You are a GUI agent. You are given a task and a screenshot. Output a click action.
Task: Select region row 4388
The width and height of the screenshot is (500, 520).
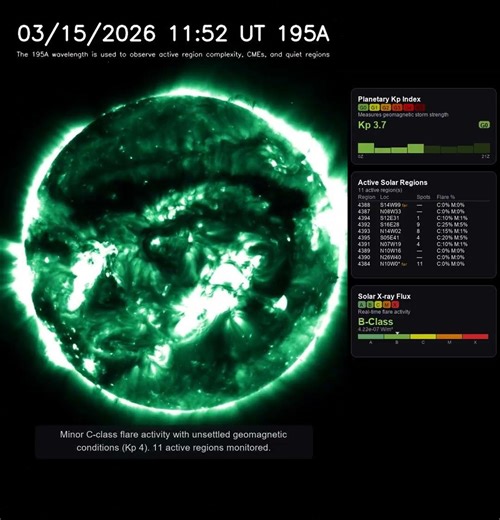423,205
